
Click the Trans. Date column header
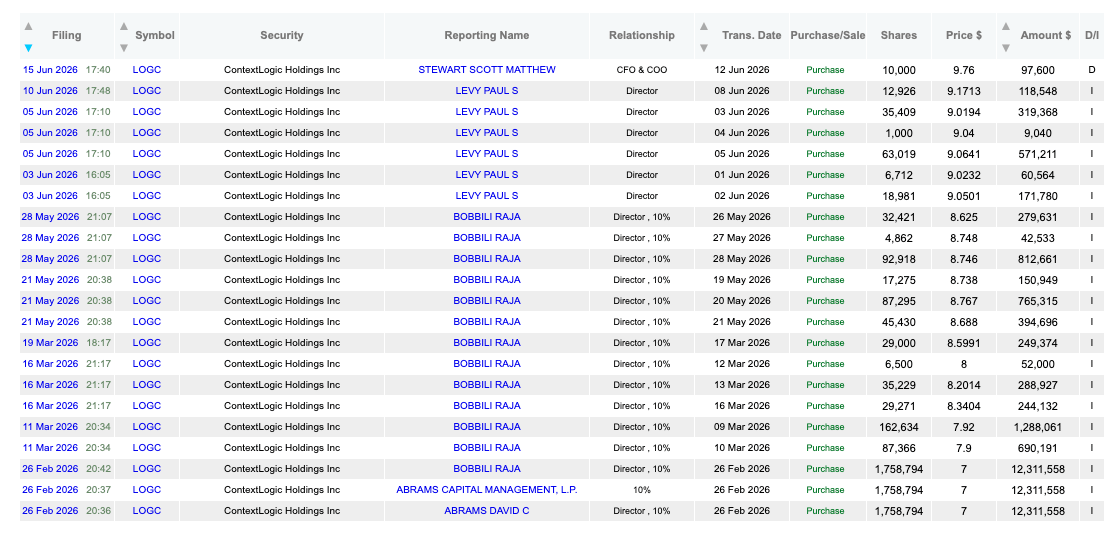(x=751, y=35)
